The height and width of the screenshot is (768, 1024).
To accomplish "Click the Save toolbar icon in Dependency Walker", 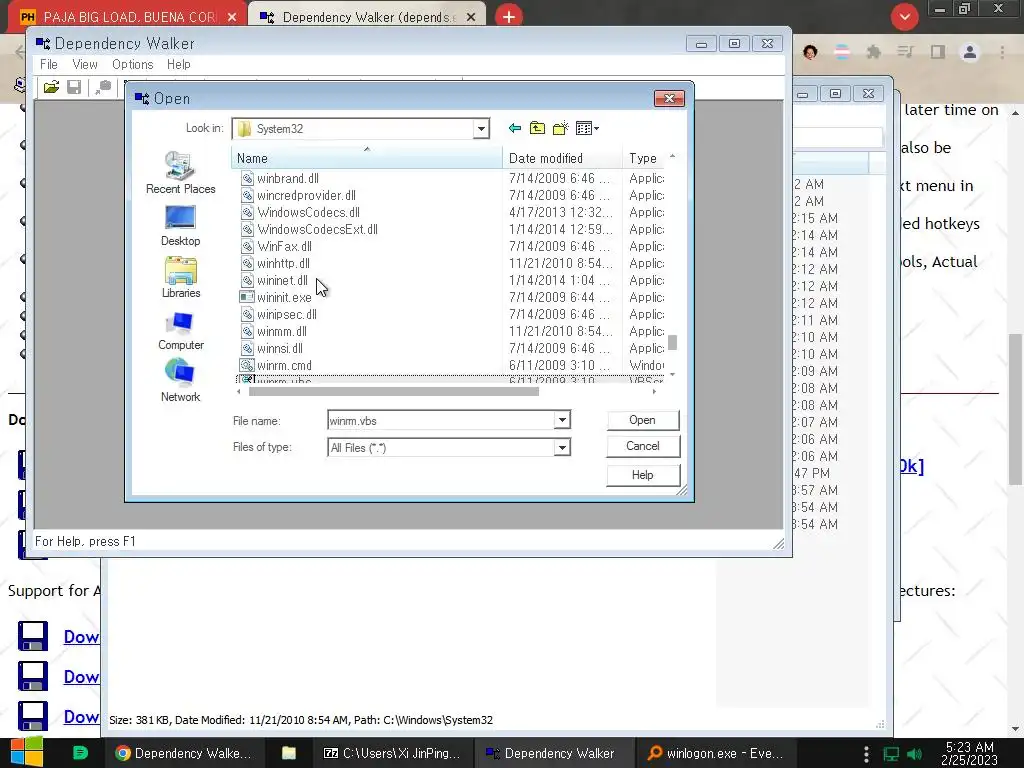I will tap(74, 87).
